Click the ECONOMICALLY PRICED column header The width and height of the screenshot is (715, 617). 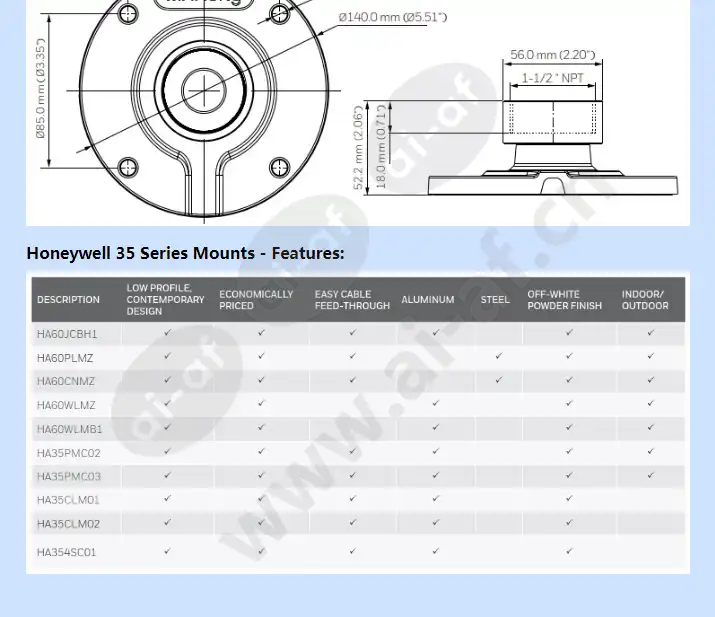point(256,300)
